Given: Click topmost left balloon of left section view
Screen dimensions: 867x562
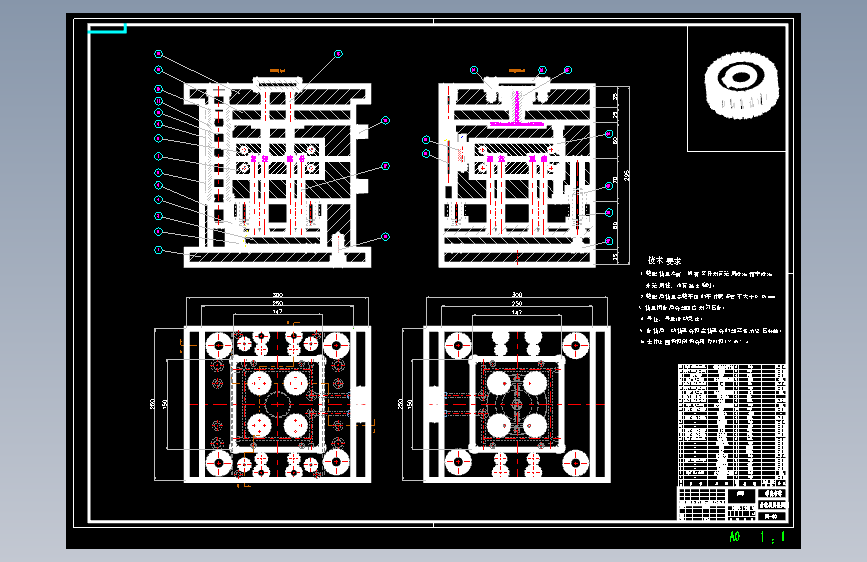Looking at the screenshot, I should click(159, 54).
